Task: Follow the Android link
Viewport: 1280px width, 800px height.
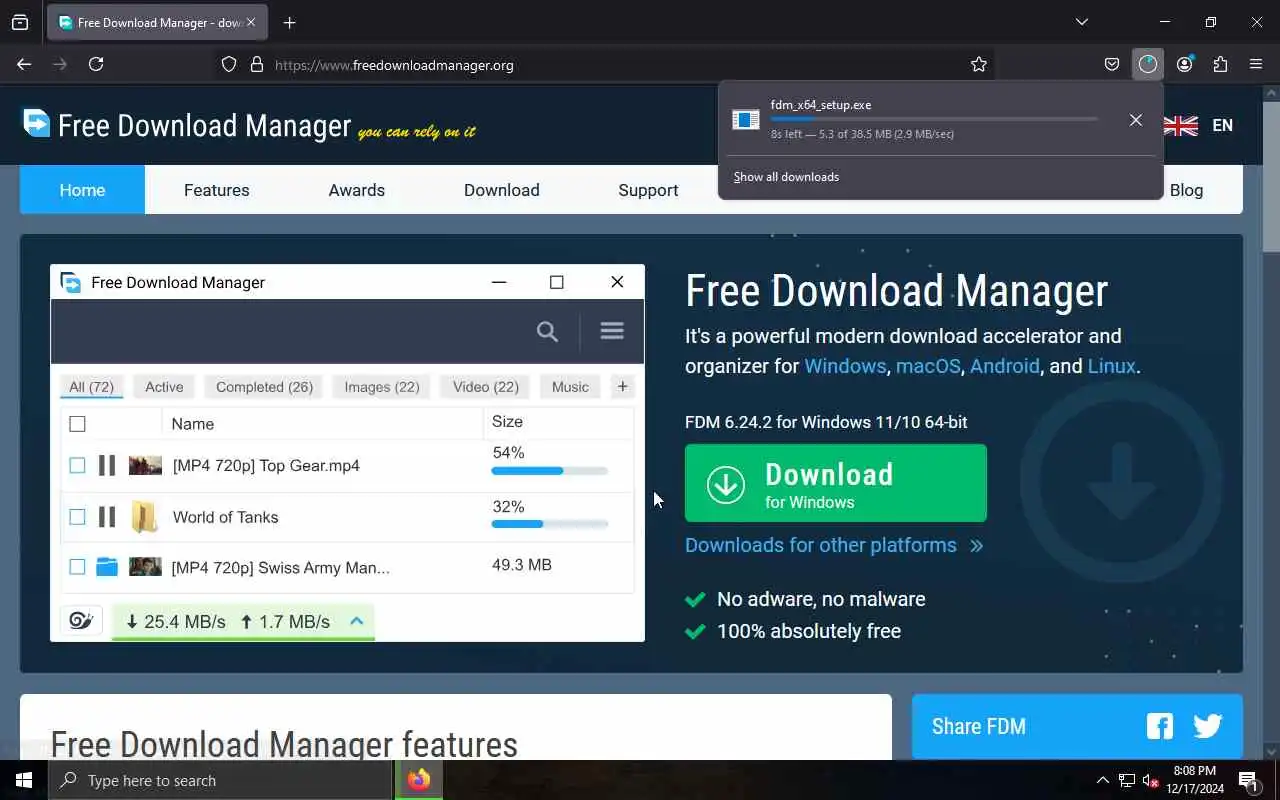Action: 1005,366
